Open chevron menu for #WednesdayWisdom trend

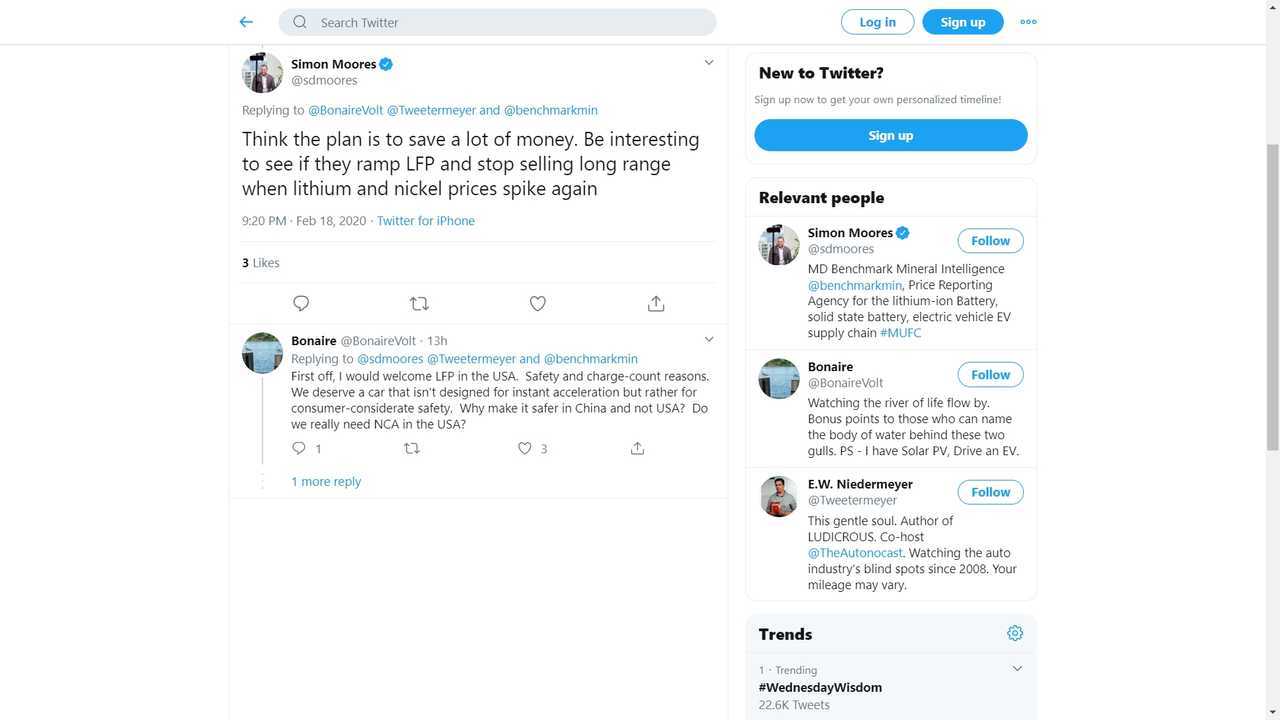(x=1017, y=669)
